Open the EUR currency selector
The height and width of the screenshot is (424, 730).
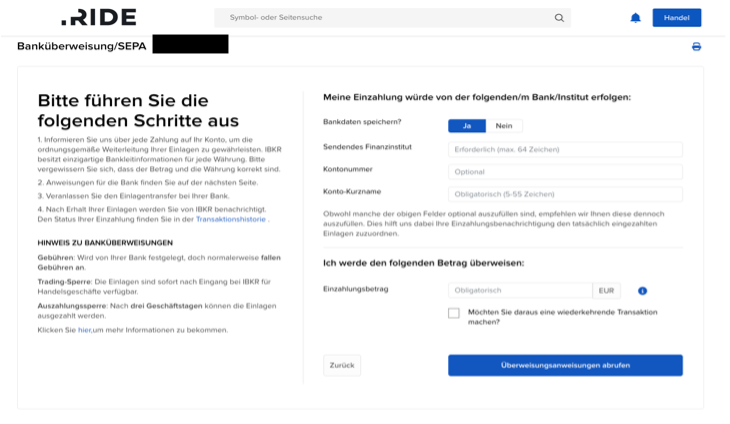pyautogui.click(x=607, y=291)
